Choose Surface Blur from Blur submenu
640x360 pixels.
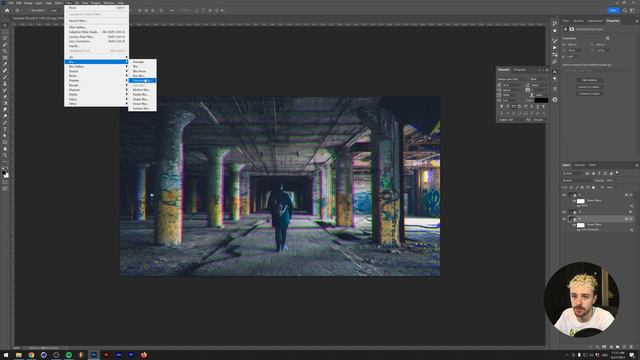point(142,109)
